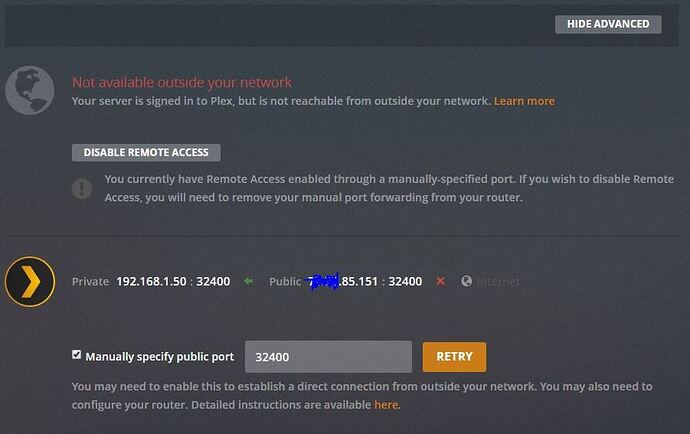Image resolution: width=690 pixels, height=434 pixels.
Task: Click the red X connection failure icon
Action: point(440,282)
